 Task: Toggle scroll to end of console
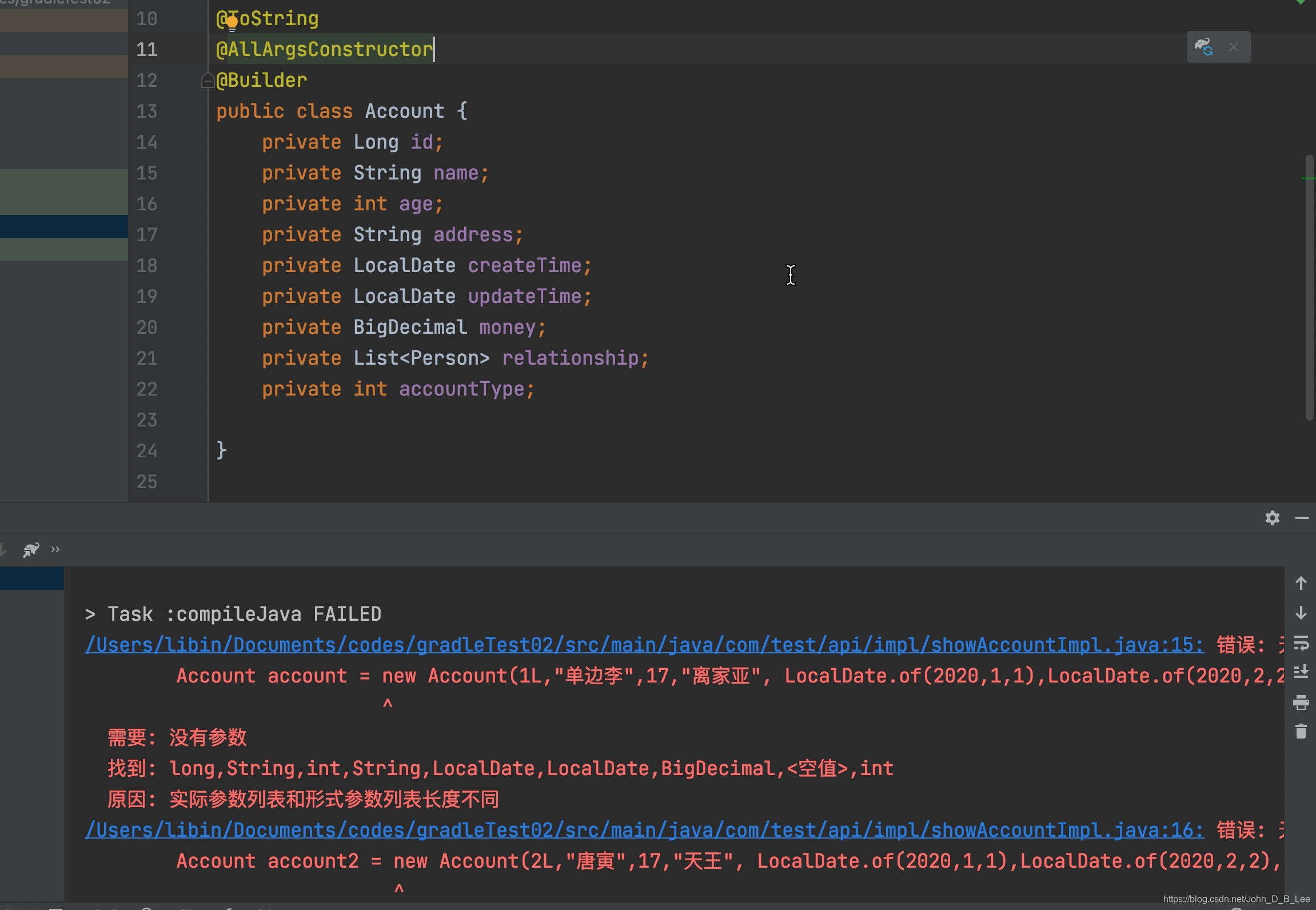tap(1301, 672)
